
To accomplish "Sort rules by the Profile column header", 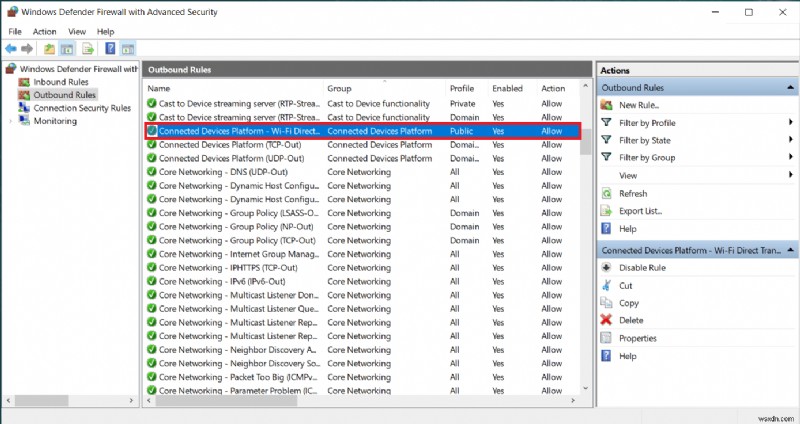I will click(462, 88).
